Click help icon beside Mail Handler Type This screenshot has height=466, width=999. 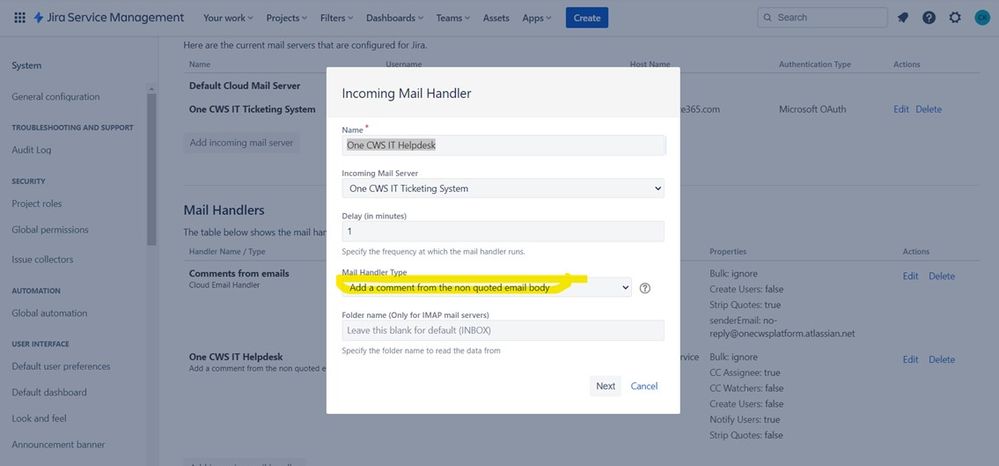645,288
